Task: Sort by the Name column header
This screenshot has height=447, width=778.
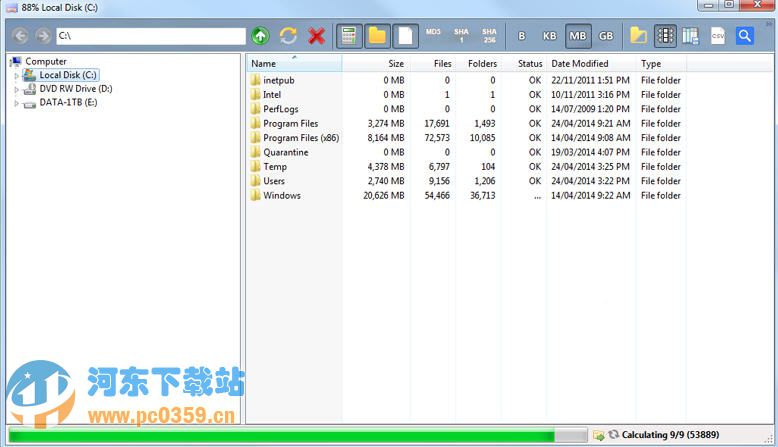Action: pyautogui.click(x=294, y=64)
